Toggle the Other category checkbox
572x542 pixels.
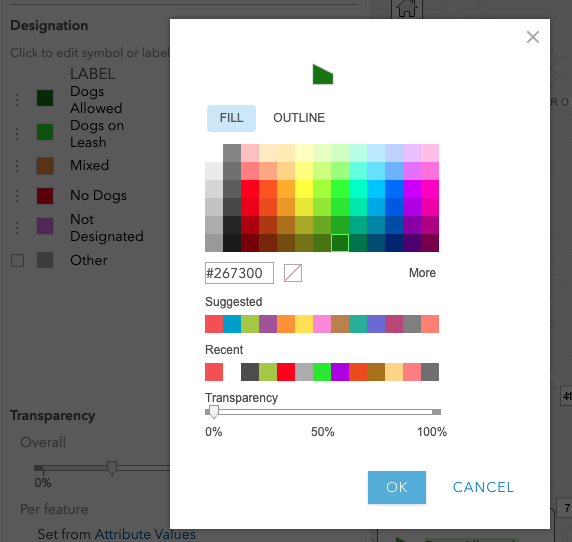18,261
